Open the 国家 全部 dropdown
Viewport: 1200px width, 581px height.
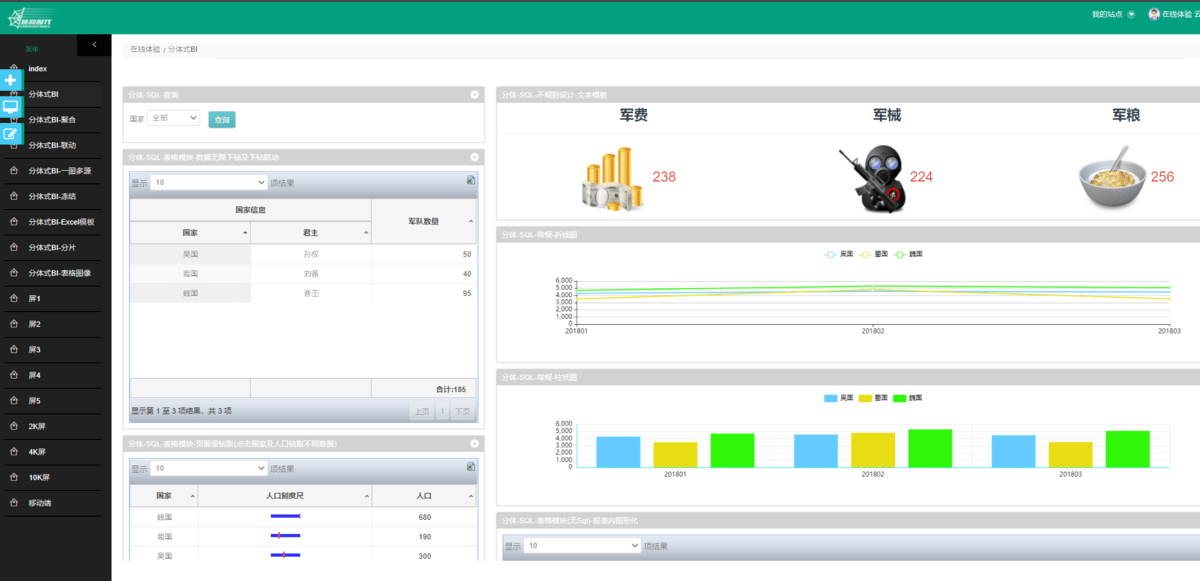coord(173,118)
